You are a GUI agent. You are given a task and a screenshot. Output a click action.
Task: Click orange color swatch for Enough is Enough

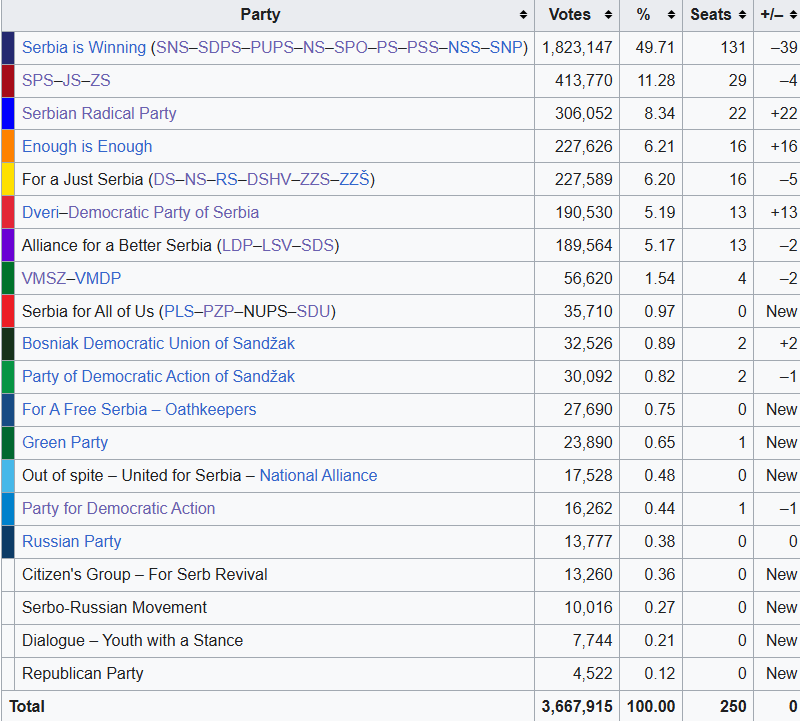(x=8, y=147)
